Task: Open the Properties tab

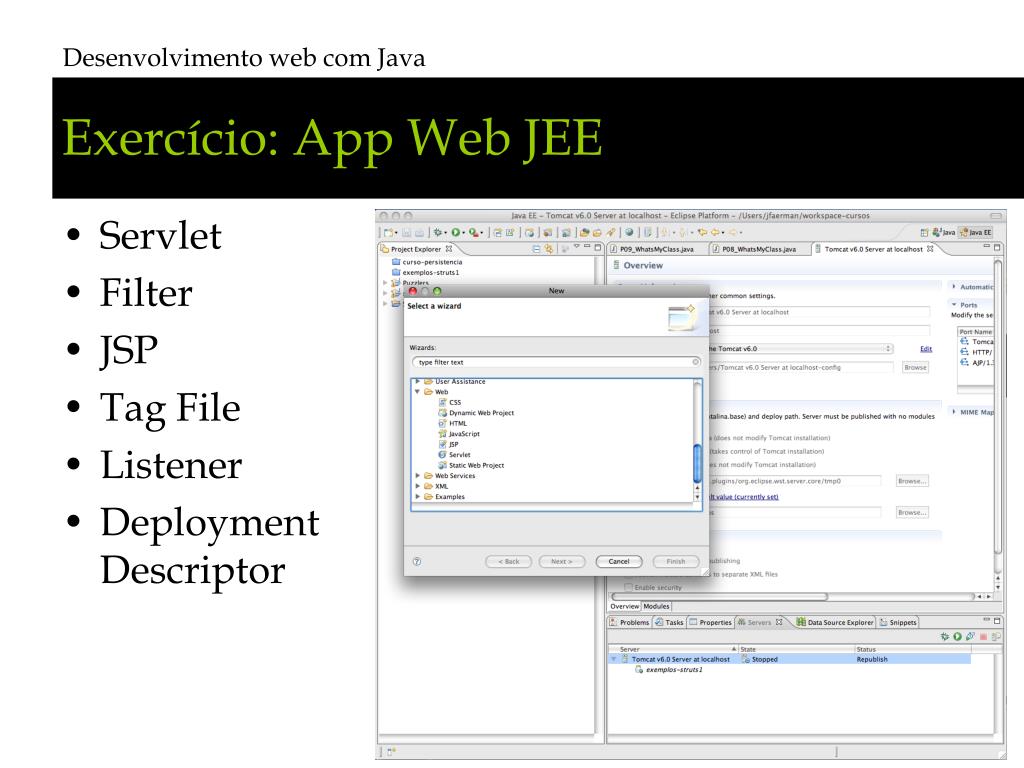Action: [711, 622]
